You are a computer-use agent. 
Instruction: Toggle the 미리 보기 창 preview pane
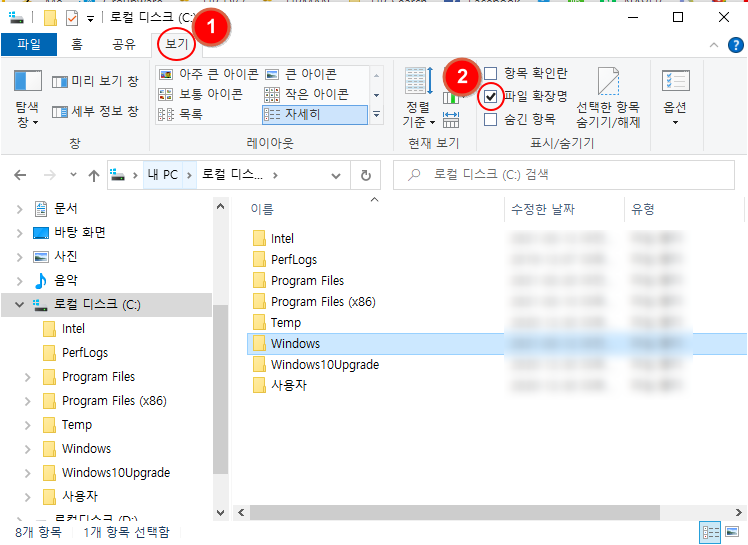(95, 82)
